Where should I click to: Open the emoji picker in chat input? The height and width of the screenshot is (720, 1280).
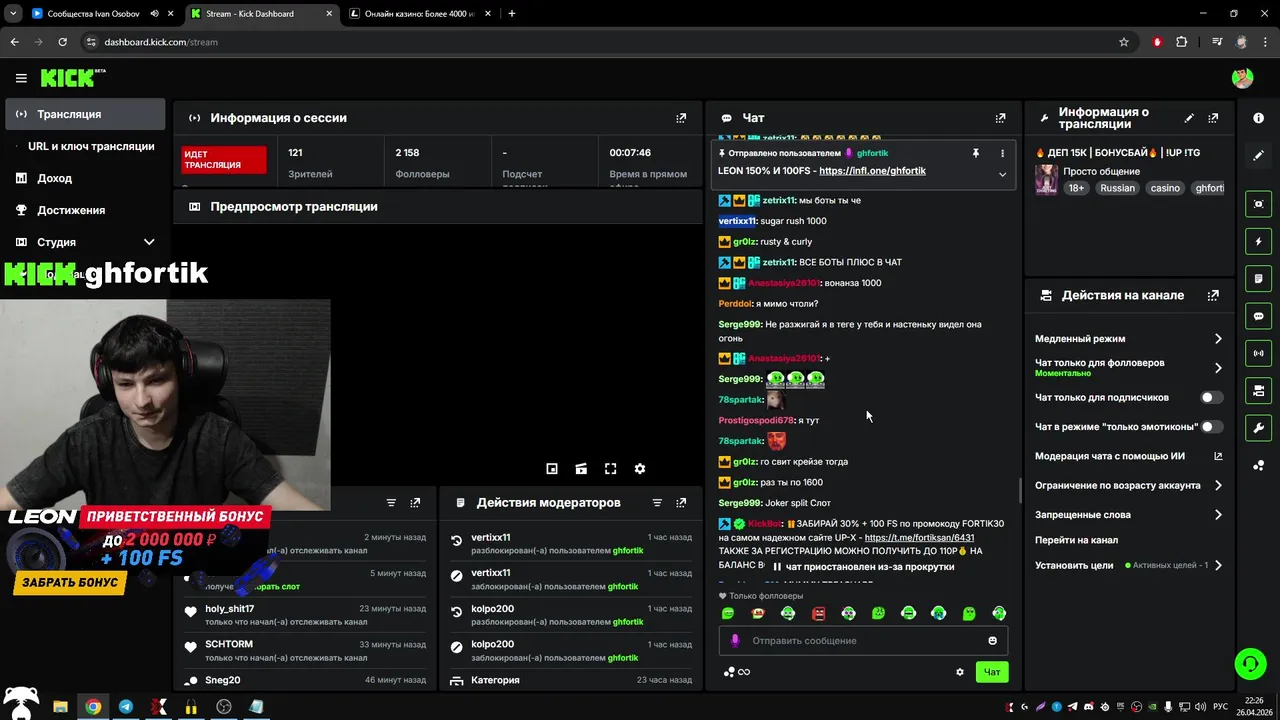(x=992, y=641)
